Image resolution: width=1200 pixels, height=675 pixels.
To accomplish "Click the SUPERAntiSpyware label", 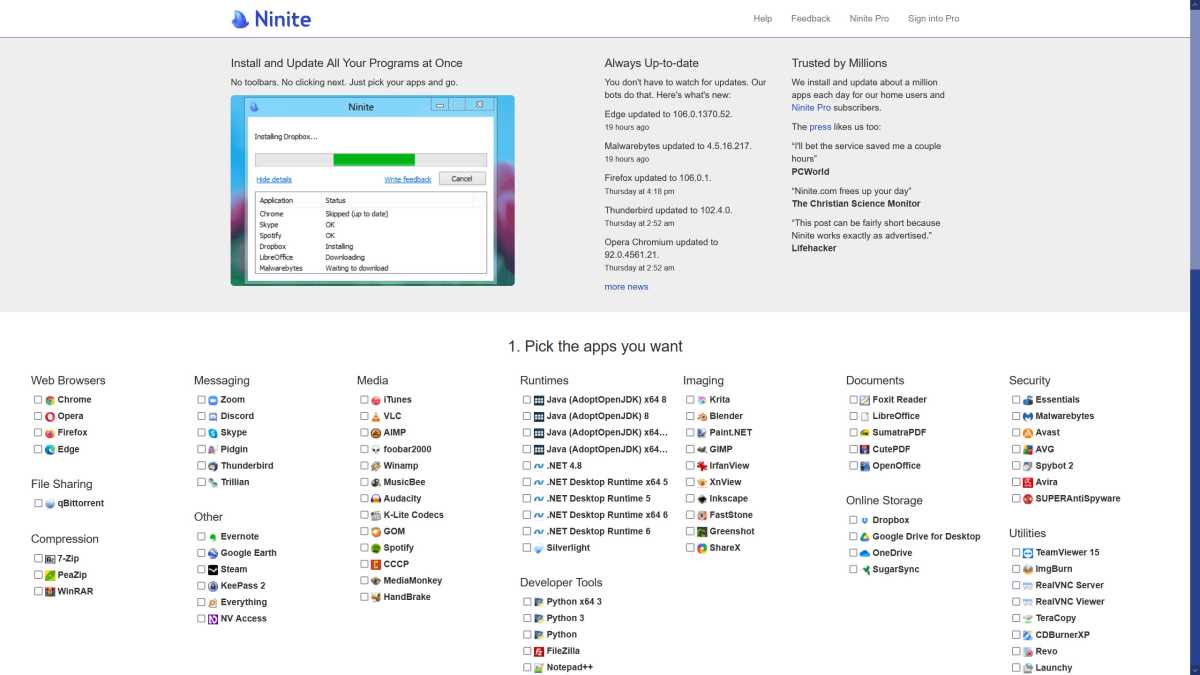I will [1078, 499].
